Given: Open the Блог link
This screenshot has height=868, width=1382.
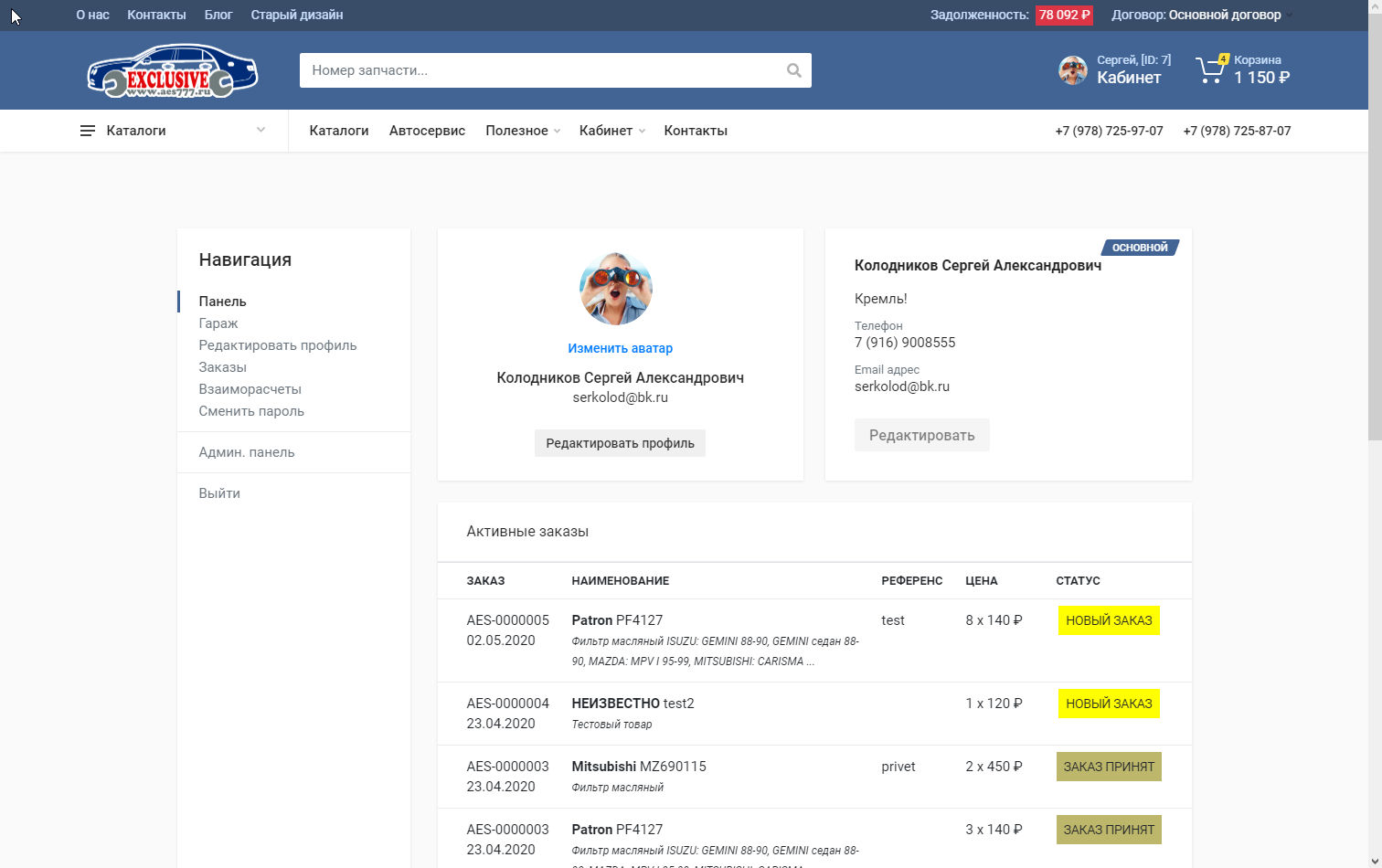Looking at the screenshot, I should click(x=218, y=15).
